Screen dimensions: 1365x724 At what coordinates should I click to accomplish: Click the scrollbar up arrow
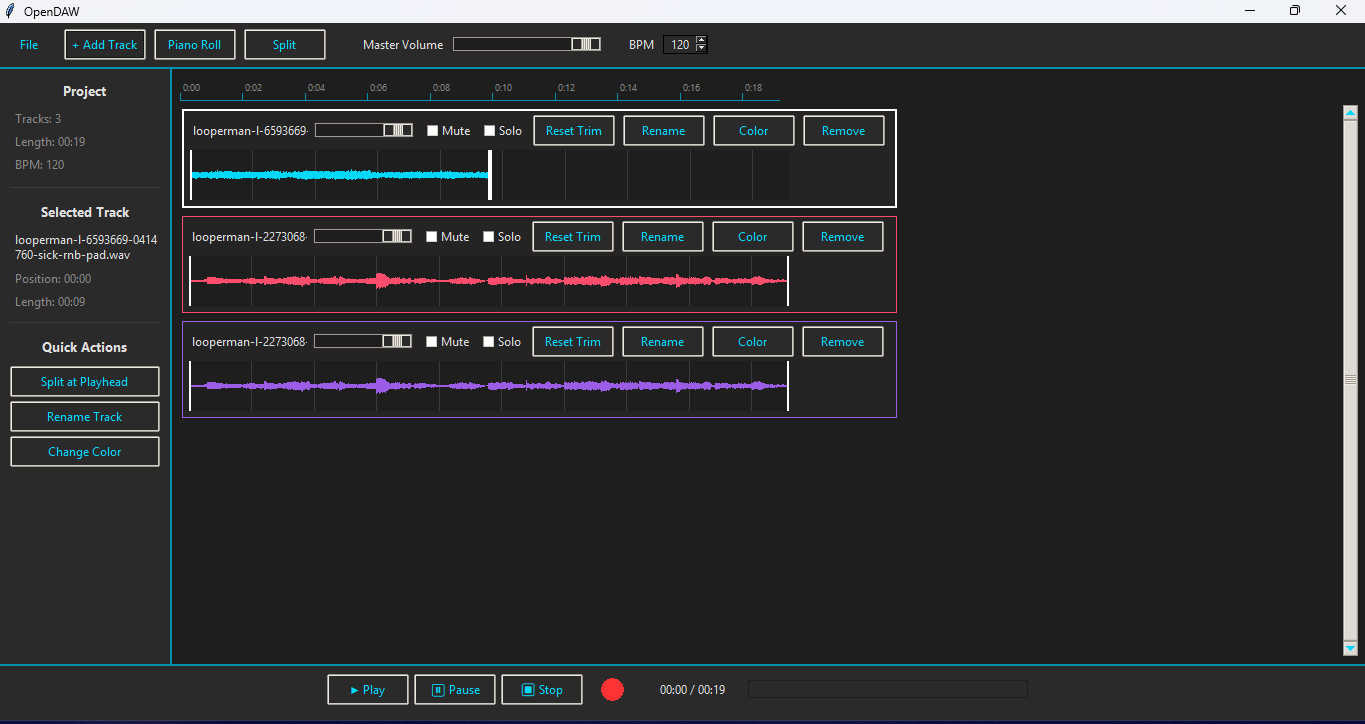click(1350, 112)
